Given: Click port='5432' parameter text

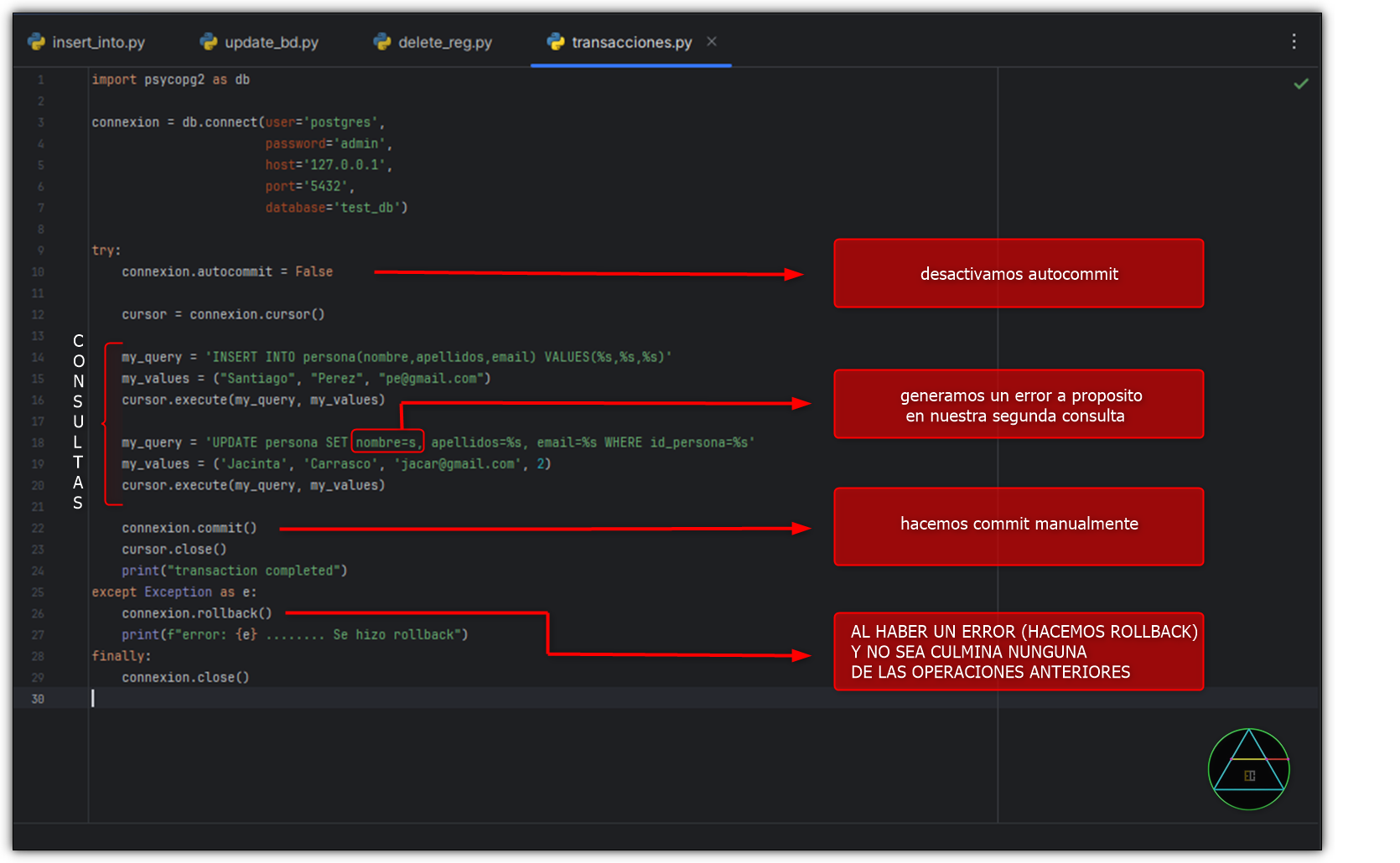Looking at the screenshot, I should (310, 186).
